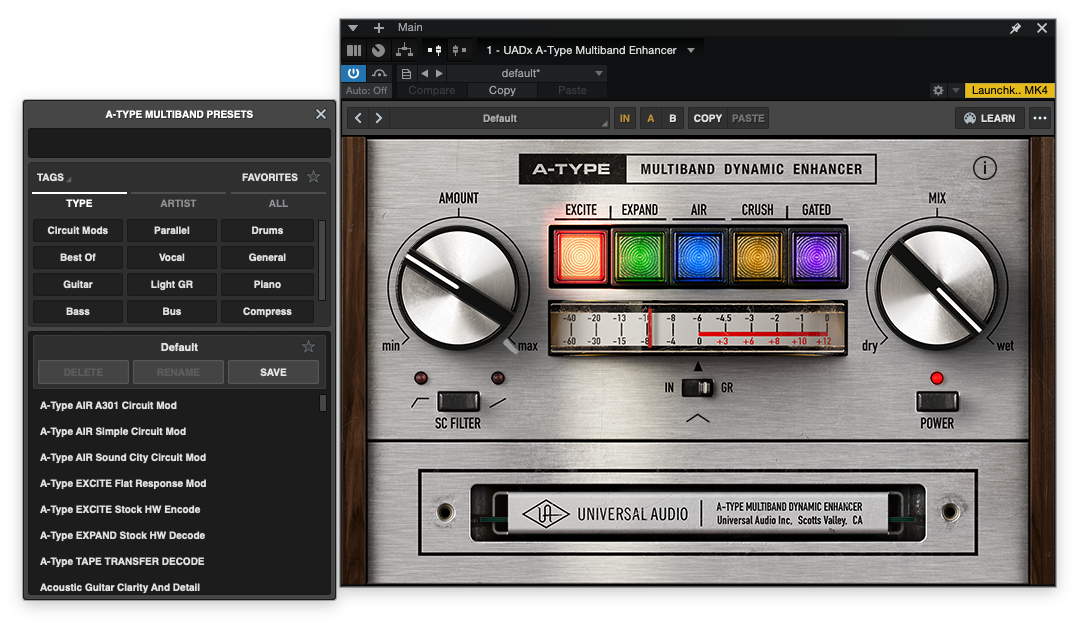Screen dimensions: 1079x627
Task: Click the tag grid scrollbar
Action: click(x=321, y=260)
